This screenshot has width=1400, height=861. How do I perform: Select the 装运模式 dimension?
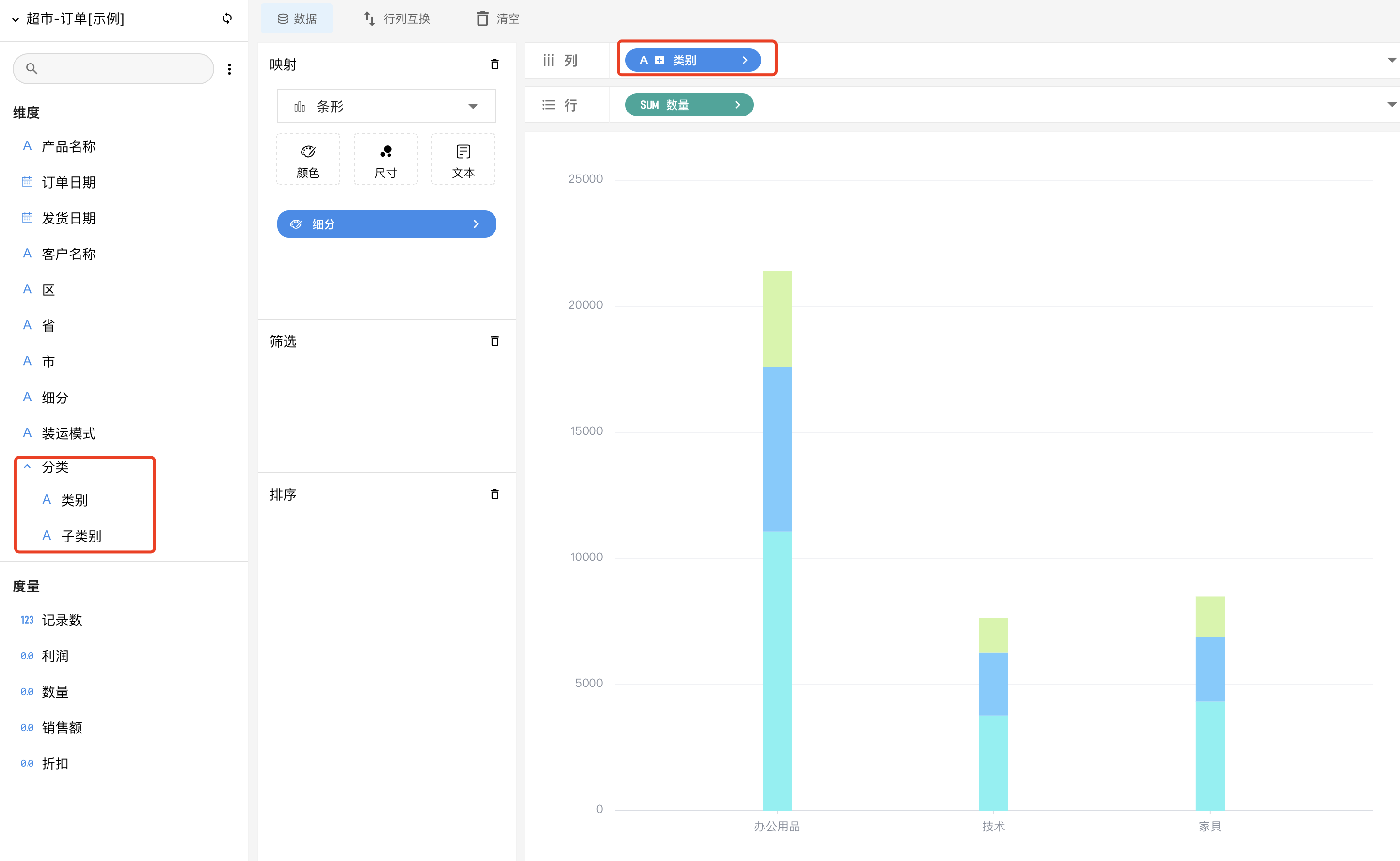click(68, 433)
